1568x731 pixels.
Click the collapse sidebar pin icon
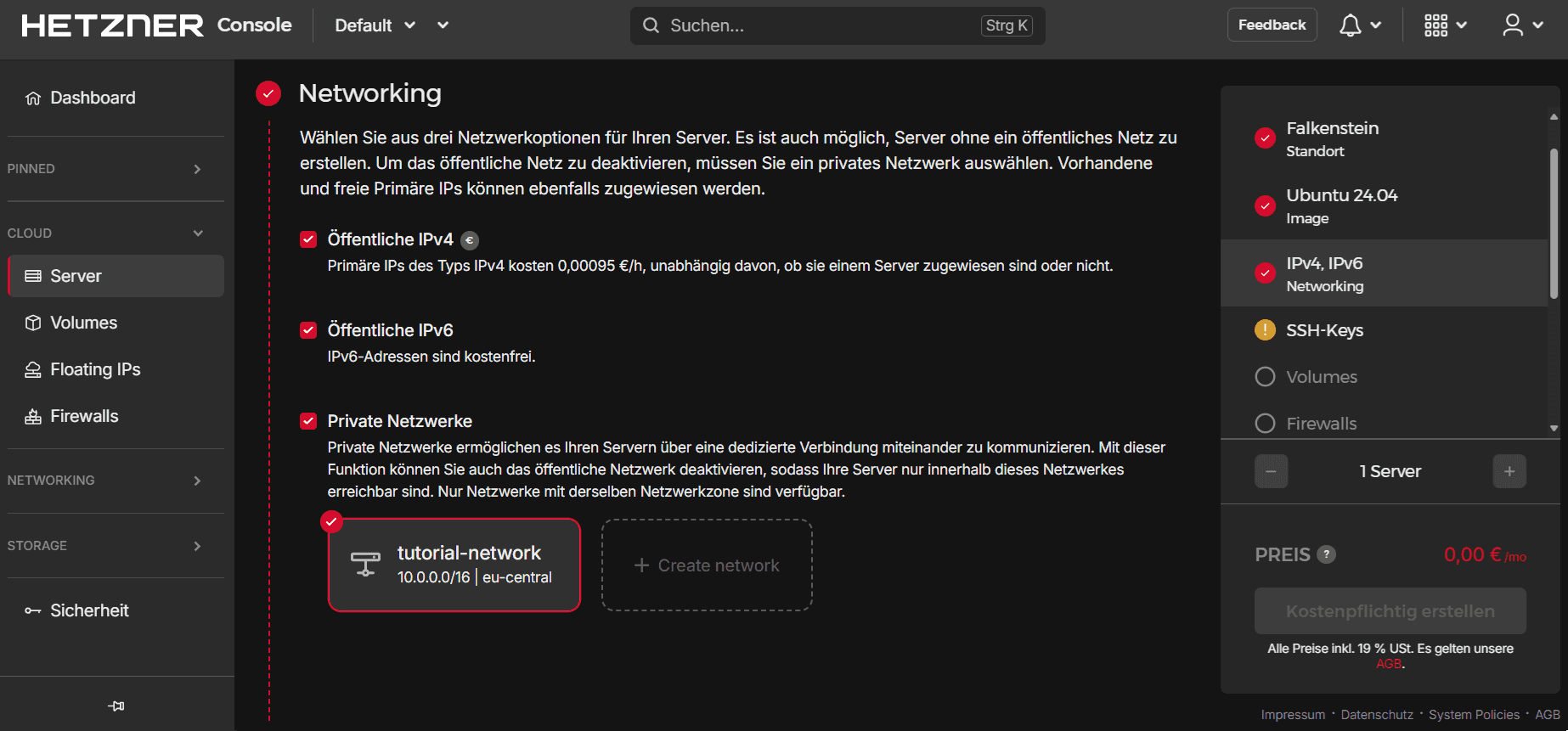tap(116, 706)
